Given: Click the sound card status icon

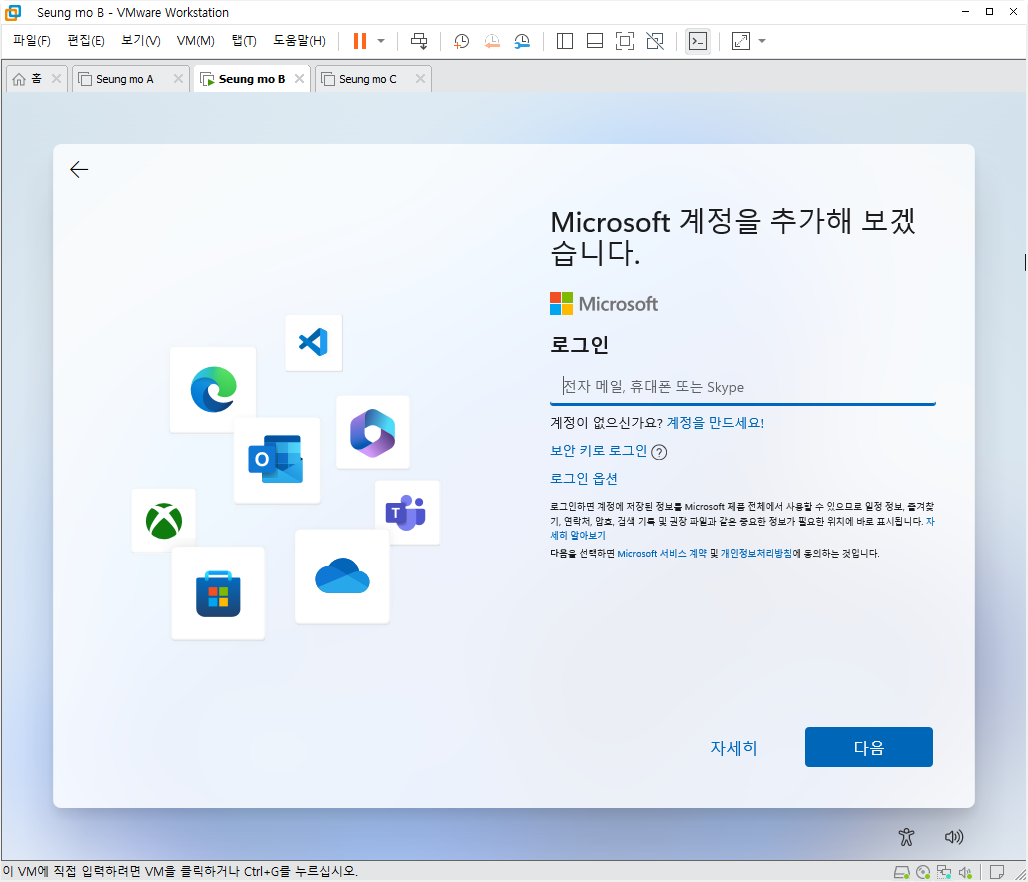Looking at the screenshot, I should (965, 872).
